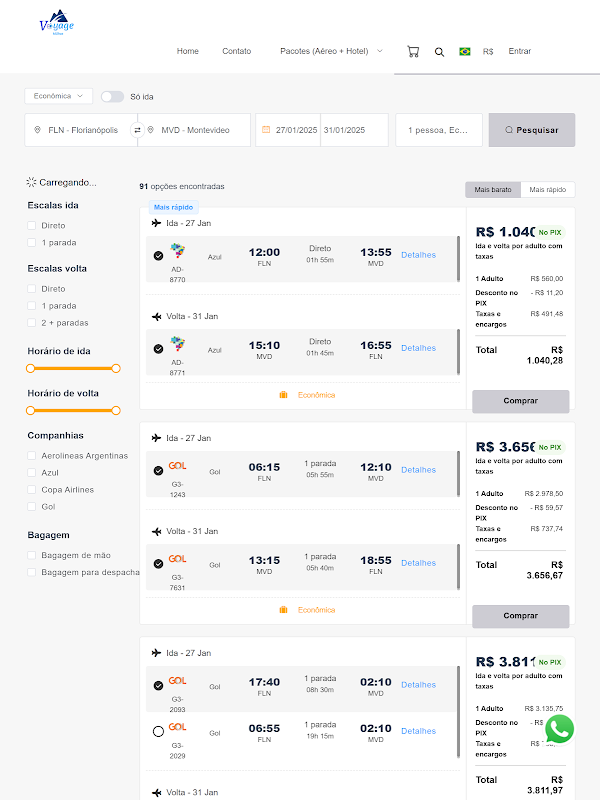600x800 pixels.
Task: Click the 27/01/2025 departure date field
Action: coord(288,130)
